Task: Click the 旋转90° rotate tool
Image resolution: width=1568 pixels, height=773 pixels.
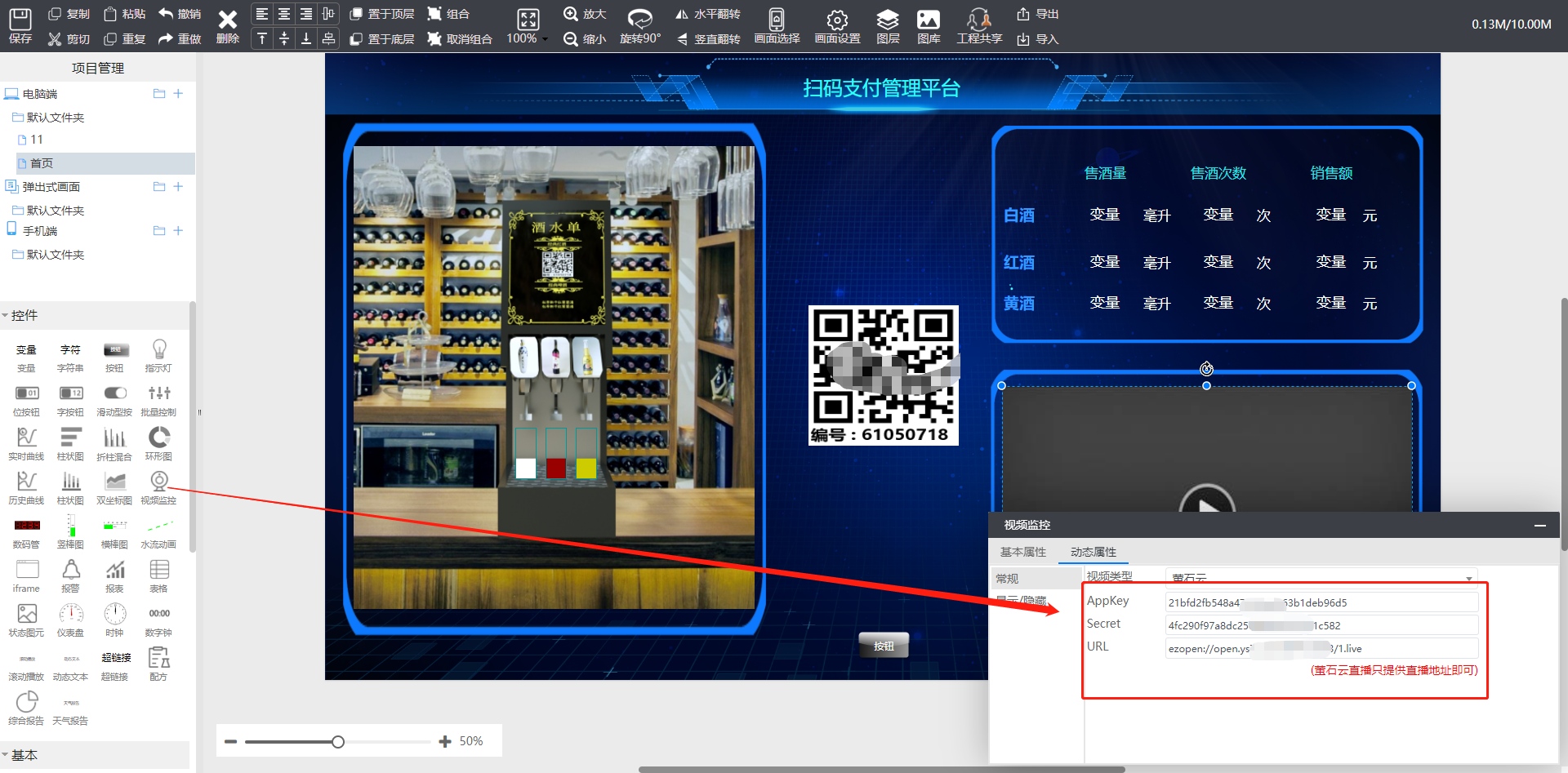Action: click(640, 26)
